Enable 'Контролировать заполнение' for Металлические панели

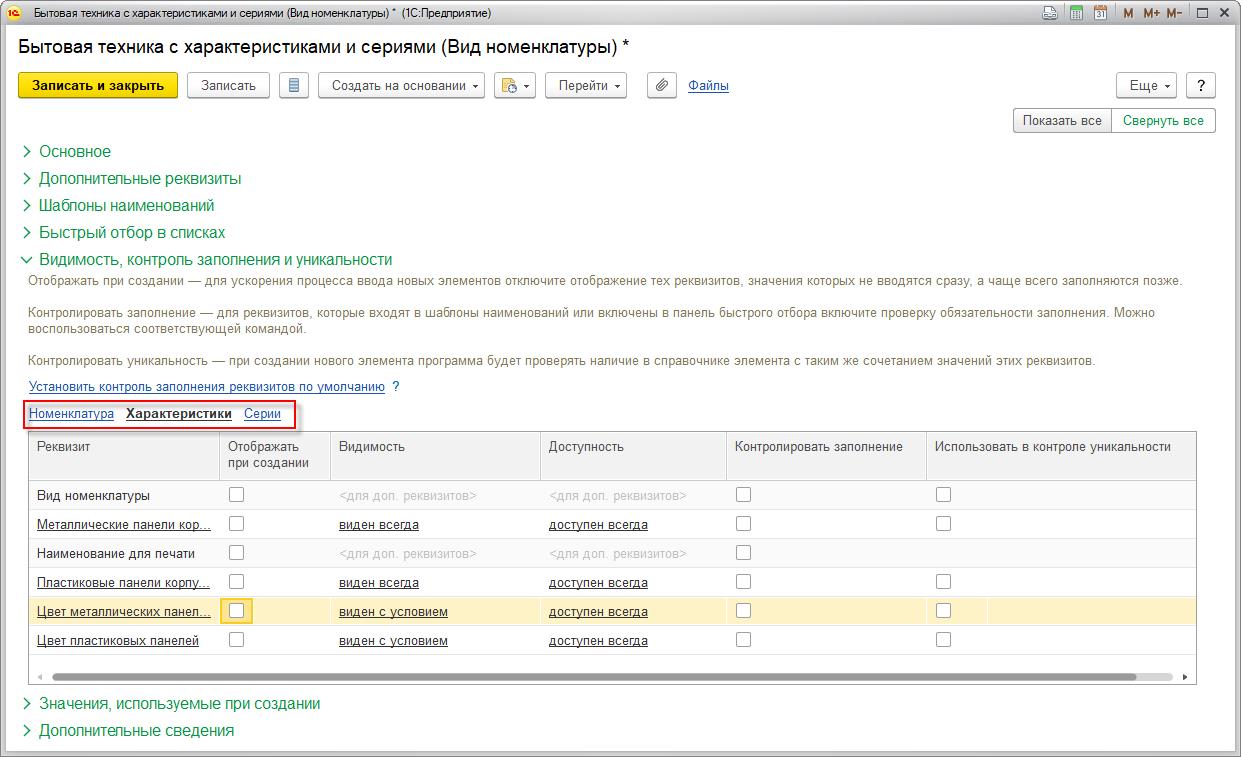tap(743, 523)
